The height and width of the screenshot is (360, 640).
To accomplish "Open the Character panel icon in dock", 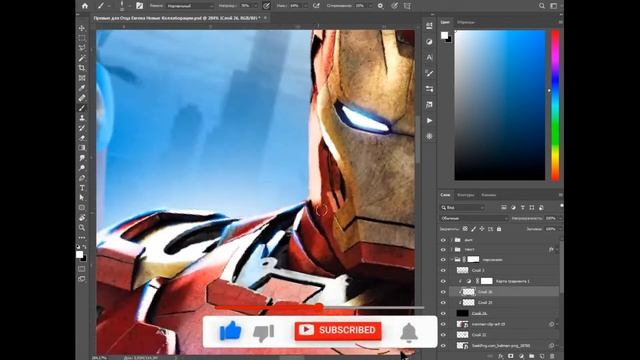I will point(429,58).
